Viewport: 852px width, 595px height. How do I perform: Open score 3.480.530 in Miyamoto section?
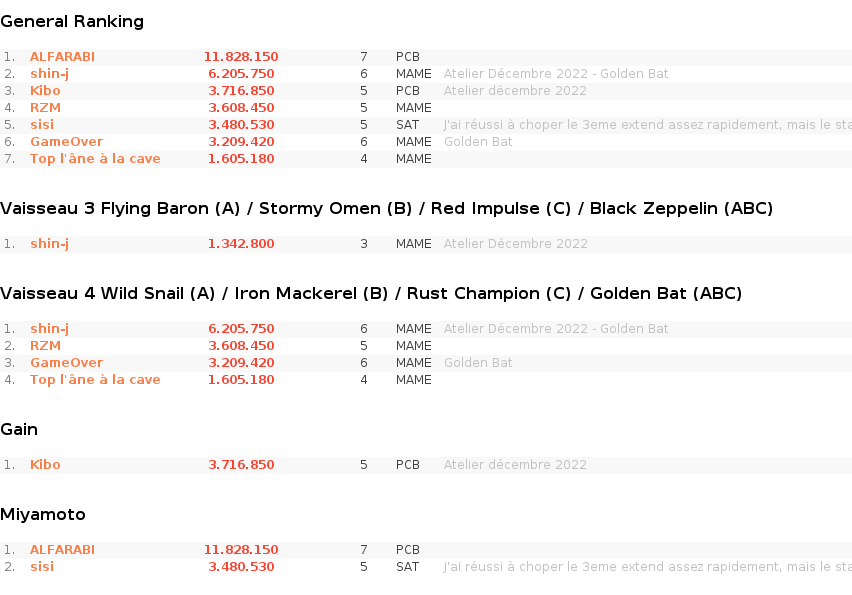pos(241,567)
